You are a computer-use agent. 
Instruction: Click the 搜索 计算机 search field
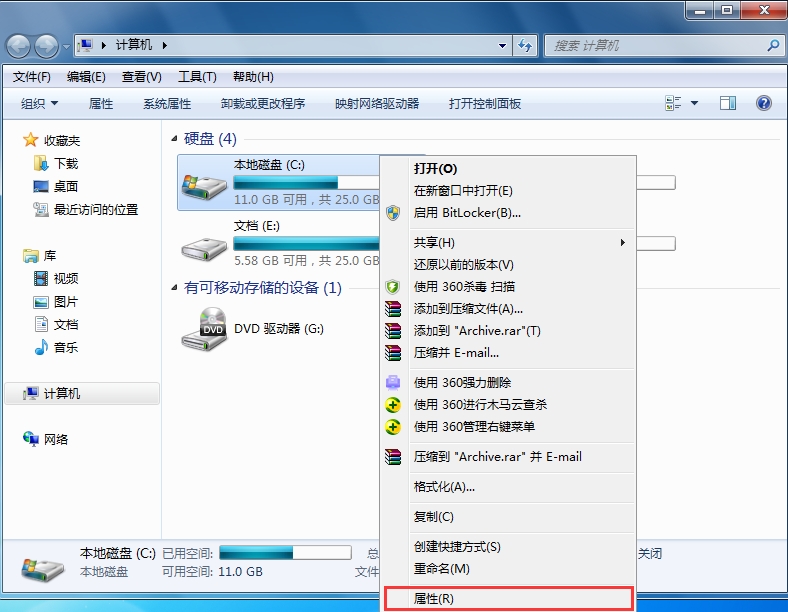coord(655,46)
